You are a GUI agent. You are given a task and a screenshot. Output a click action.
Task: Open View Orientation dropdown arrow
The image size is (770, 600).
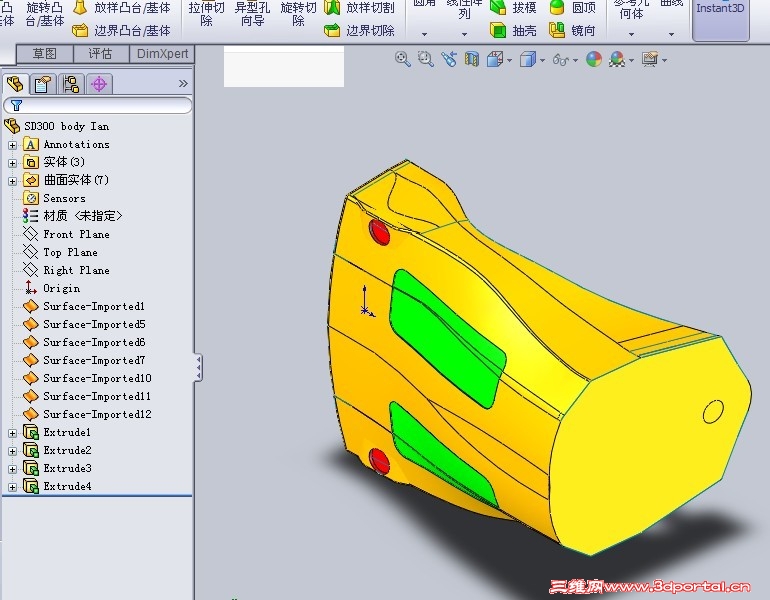tap(509, 60)
